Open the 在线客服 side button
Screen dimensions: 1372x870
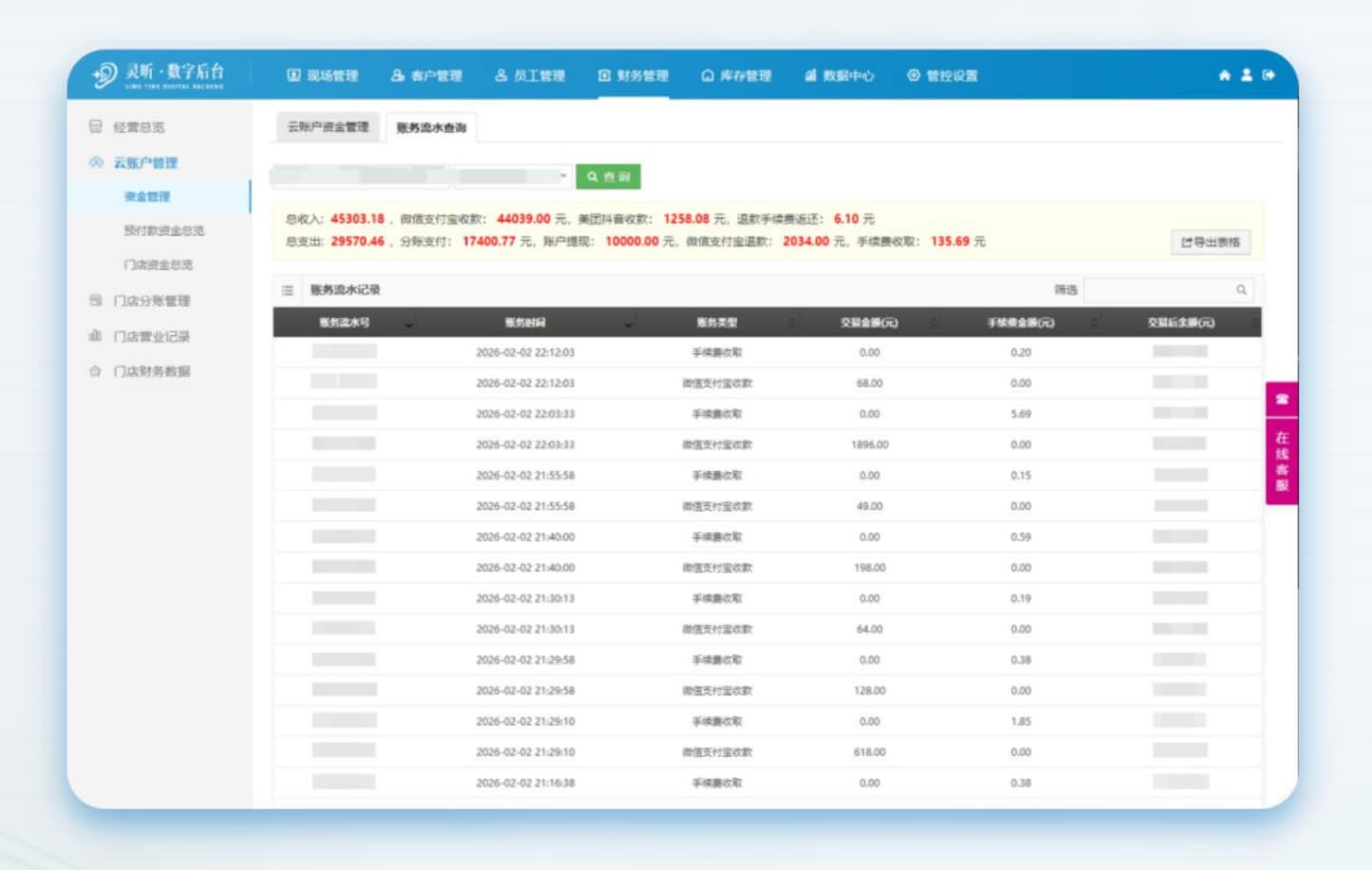1282,461
